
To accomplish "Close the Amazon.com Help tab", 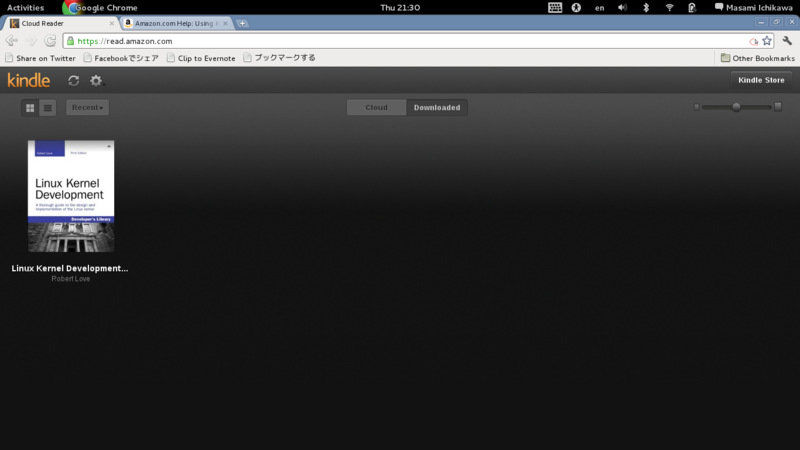I will [x=225, y=23].
